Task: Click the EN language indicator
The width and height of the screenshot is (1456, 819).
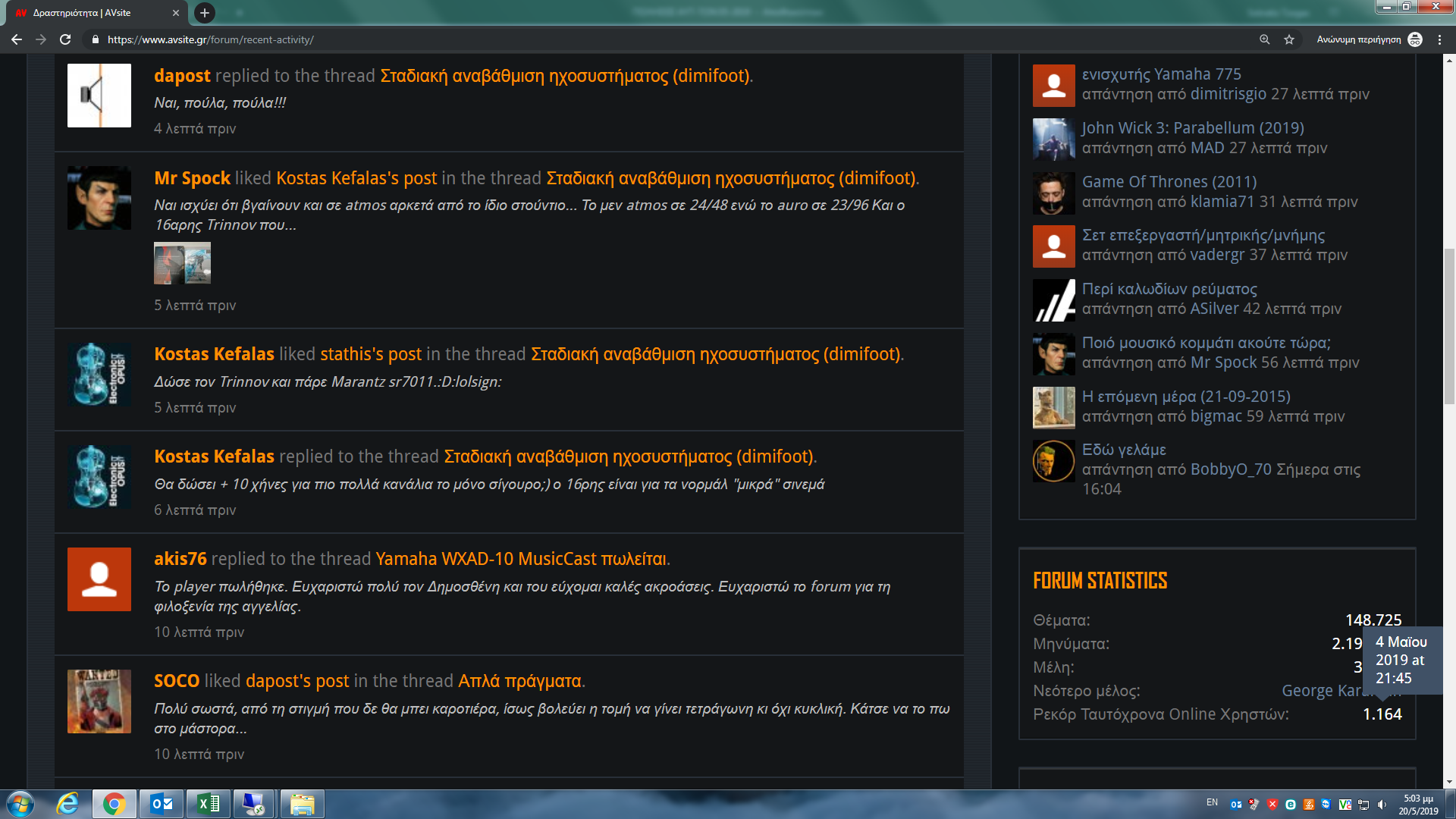Action: (x=1212, y=802)
